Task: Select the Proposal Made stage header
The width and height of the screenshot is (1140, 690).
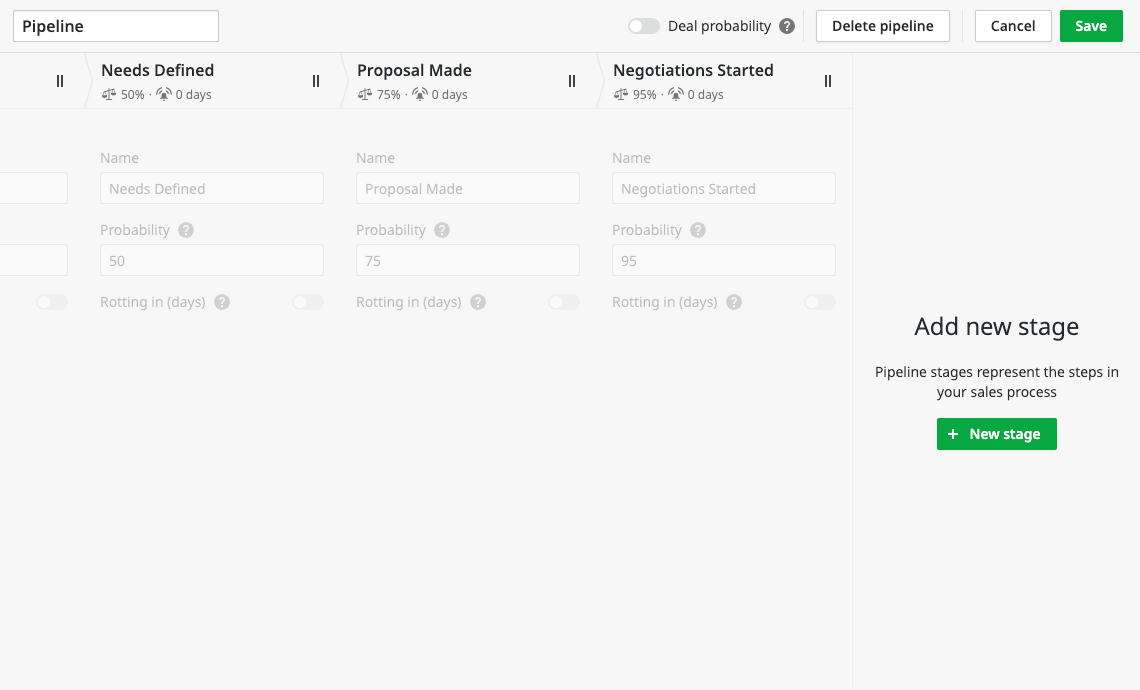Action: (x=440, y=80)
